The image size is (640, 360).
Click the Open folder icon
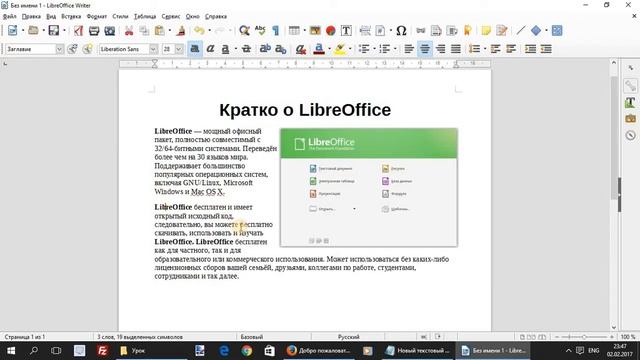pos(33,31)
